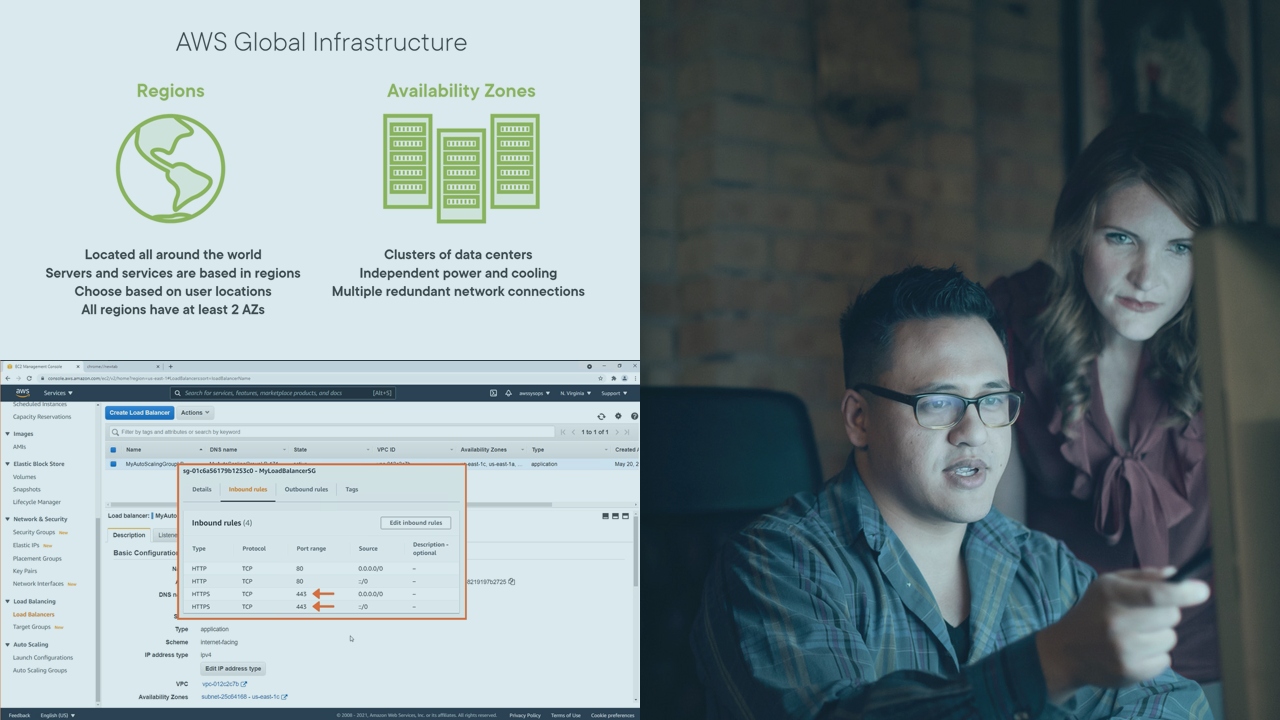
Task: Toggle the MyAutoScalingGroup row checkbox
Action: point(113,464)
